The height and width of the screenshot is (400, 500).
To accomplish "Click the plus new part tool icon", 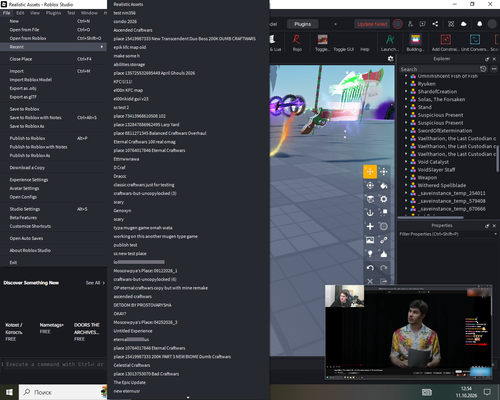I will [370, 226].
